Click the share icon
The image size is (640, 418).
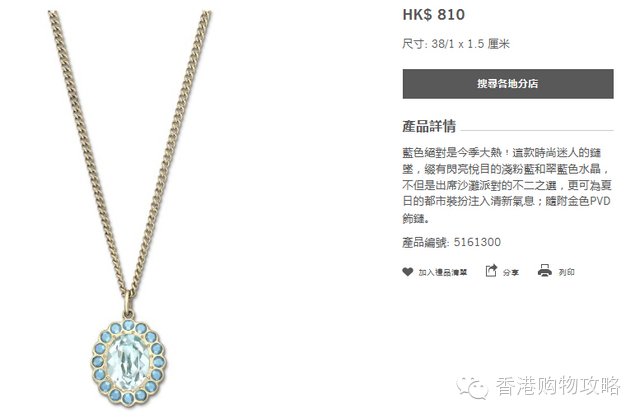[x=491, y=270]
